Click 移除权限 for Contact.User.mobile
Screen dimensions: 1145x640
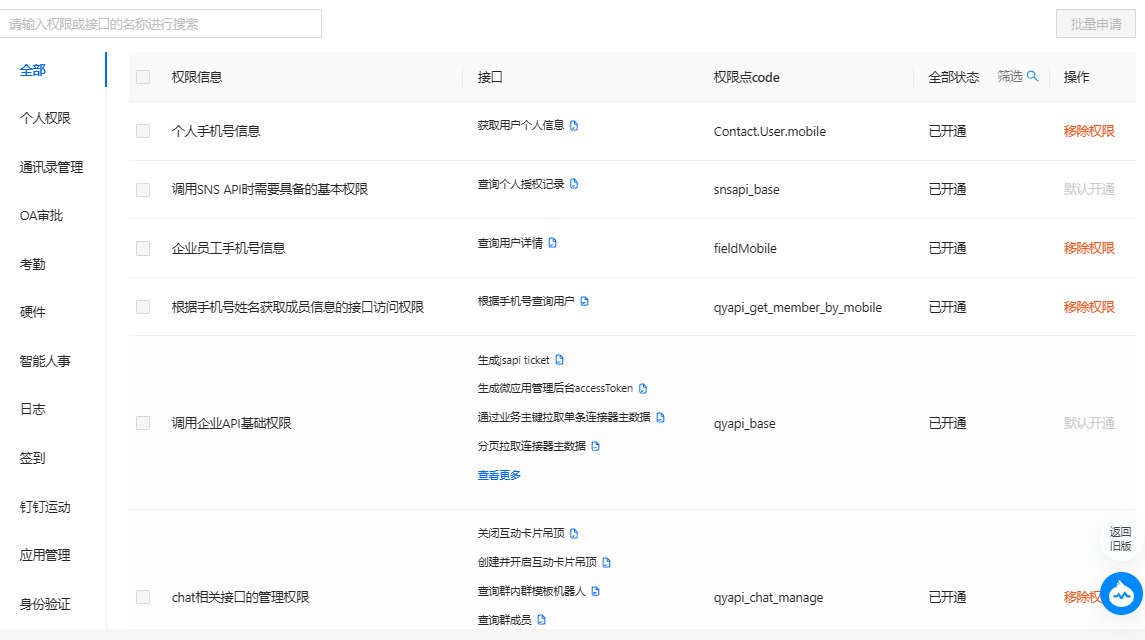pyautogui.click(x=1088, y=131)
